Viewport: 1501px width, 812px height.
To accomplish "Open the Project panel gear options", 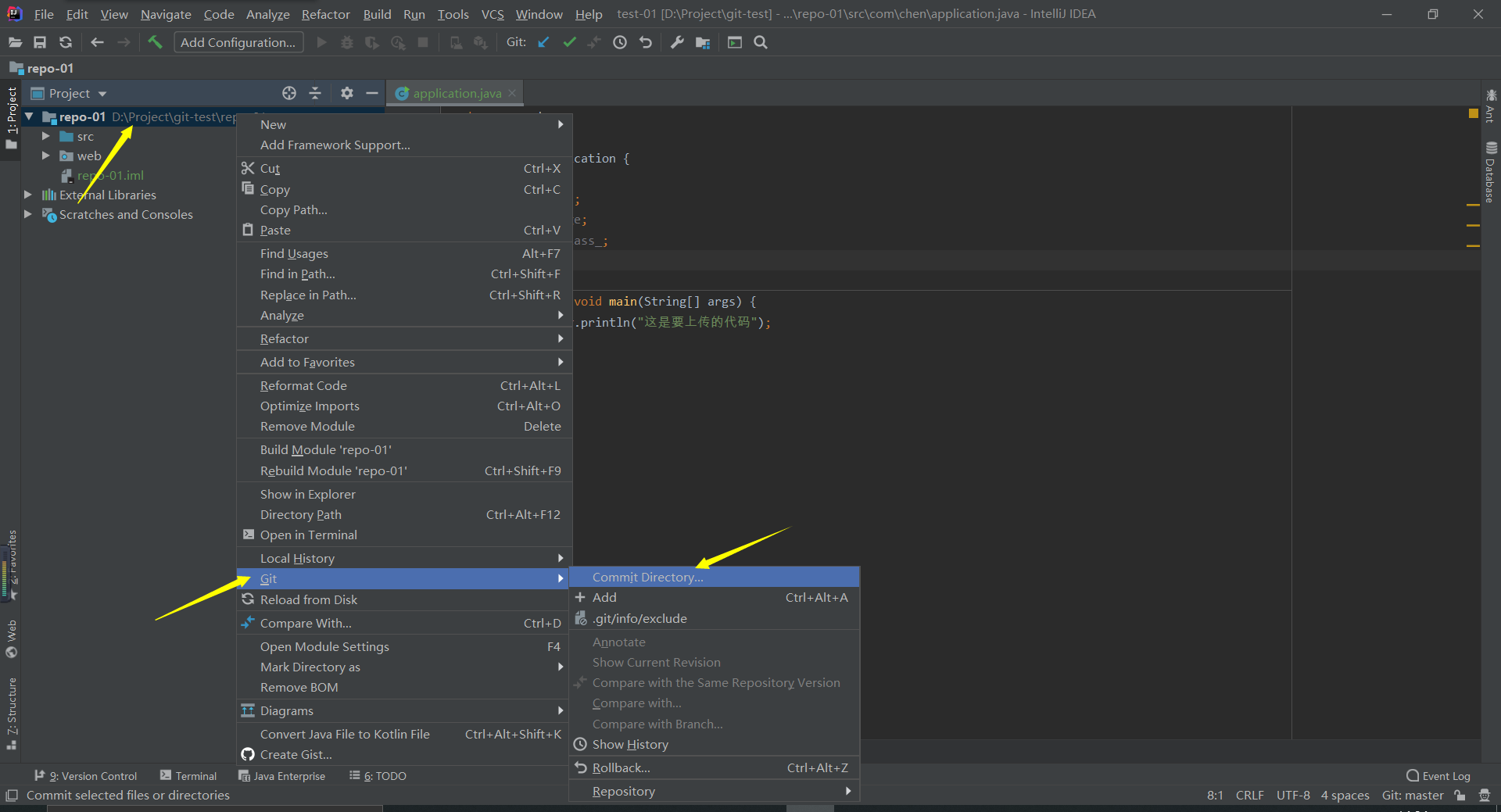I will [347, 93].
